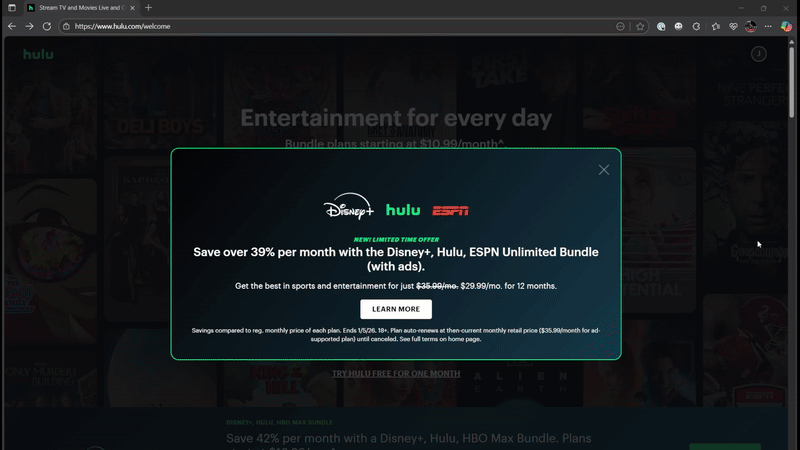Go back to previous page
800x450 pixels.
pyautogui.click(x=12, y=27)
